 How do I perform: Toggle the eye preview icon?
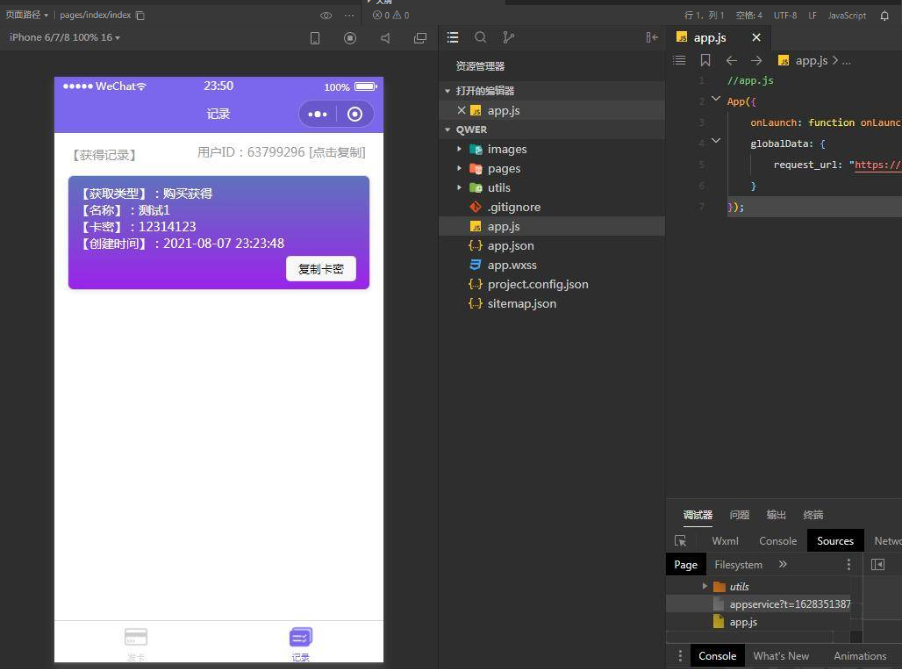coord(326,16)
